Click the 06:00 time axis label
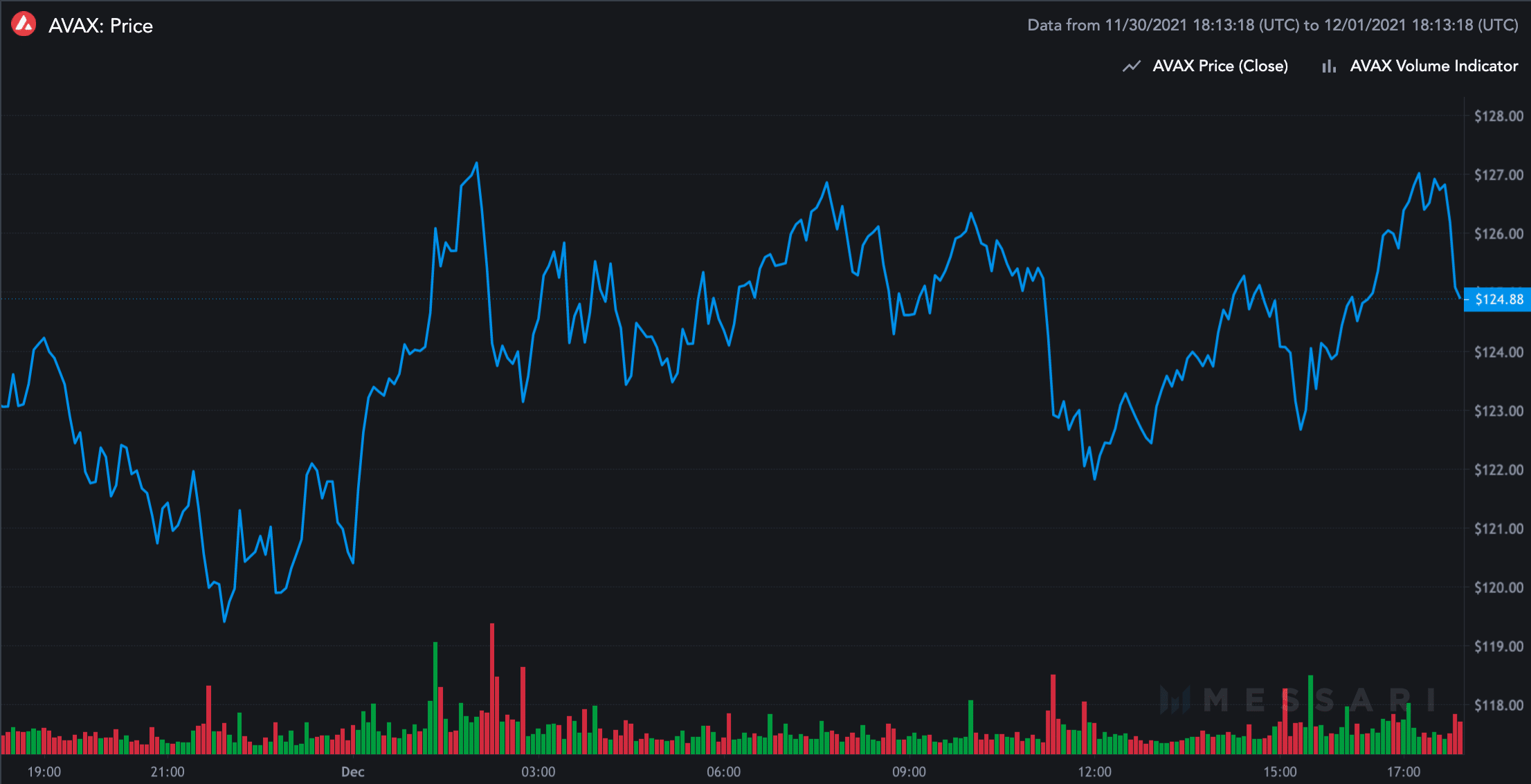This screenshot has width=1531, height=784. pyautogui.click(x=724, y=772)
